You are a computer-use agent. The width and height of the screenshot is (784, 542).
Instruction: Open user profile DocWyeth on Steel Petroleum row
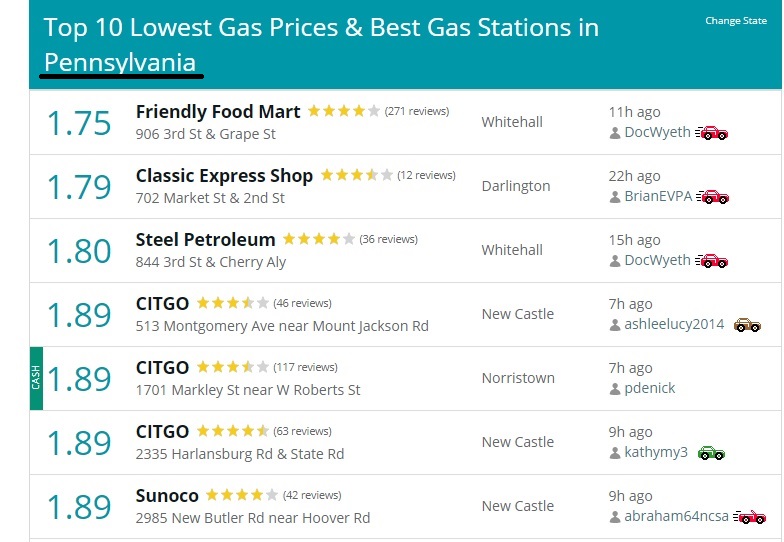point(657,260)
